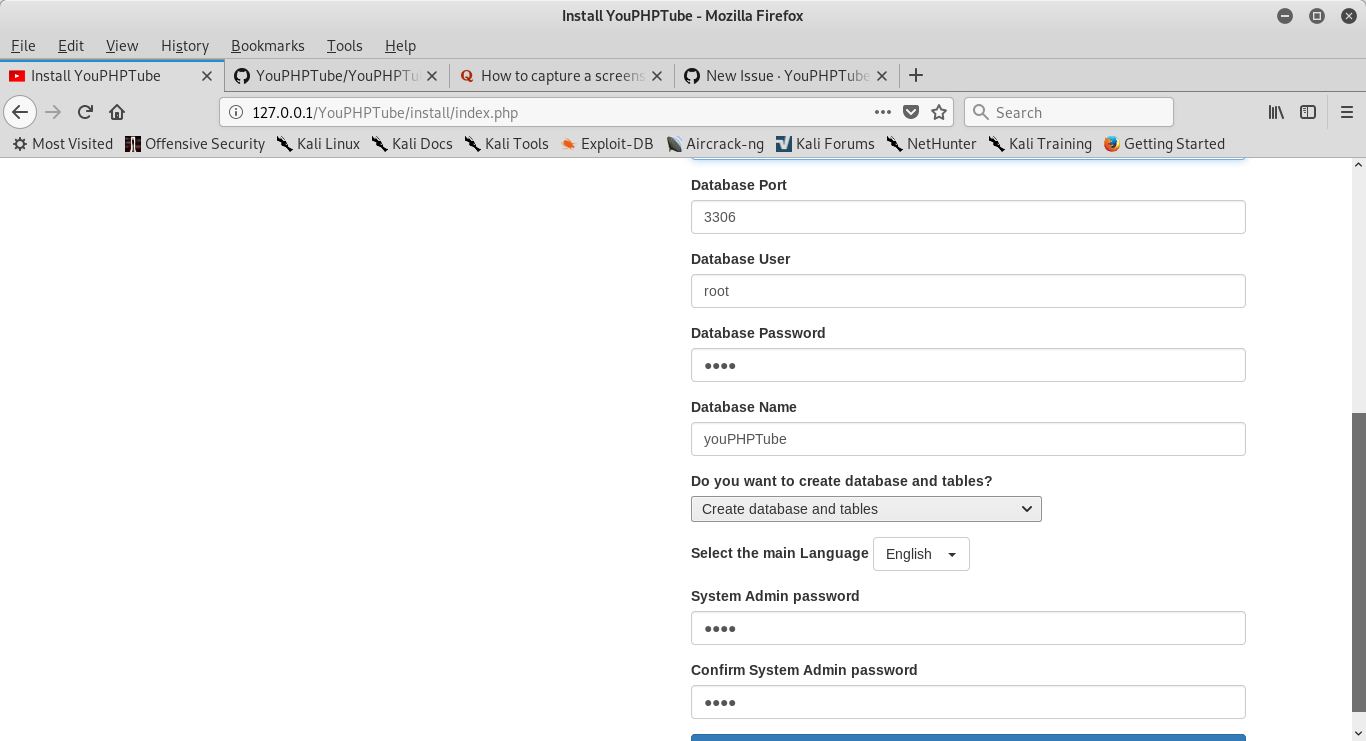The height and width of the screenshot is (741, 1366).
Task: Click the Database Name field
Action: tap(968, 439)
